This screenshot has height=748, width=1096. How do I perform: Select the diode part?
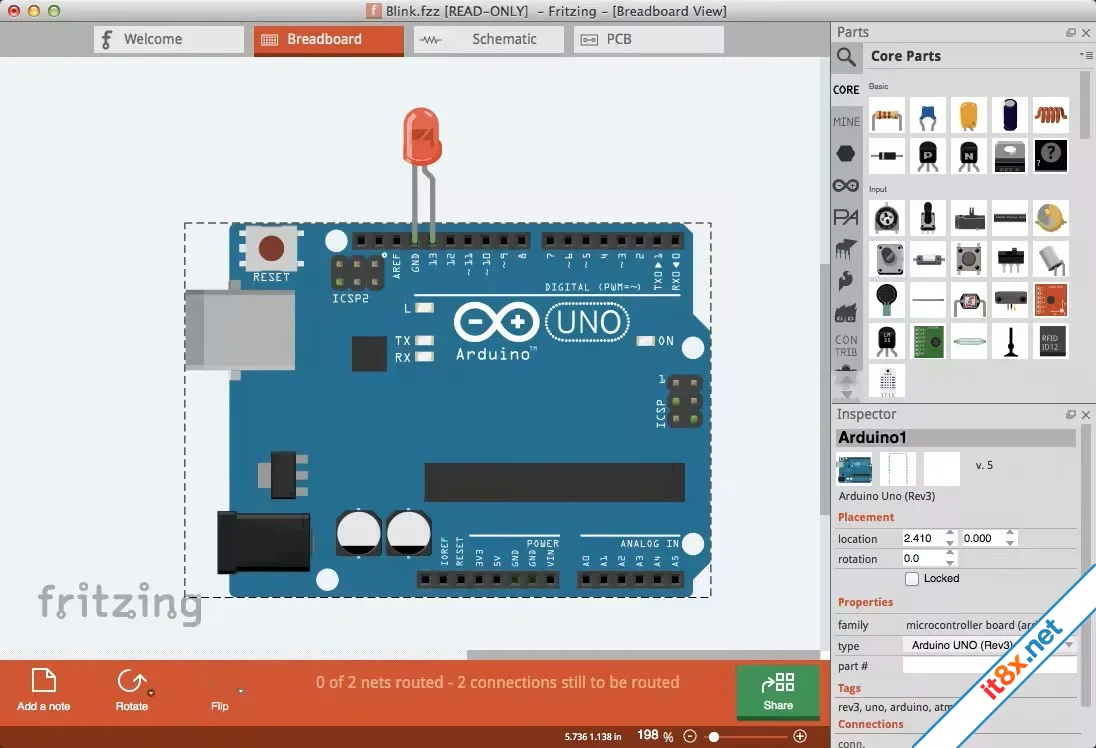(x=886, y=156)
